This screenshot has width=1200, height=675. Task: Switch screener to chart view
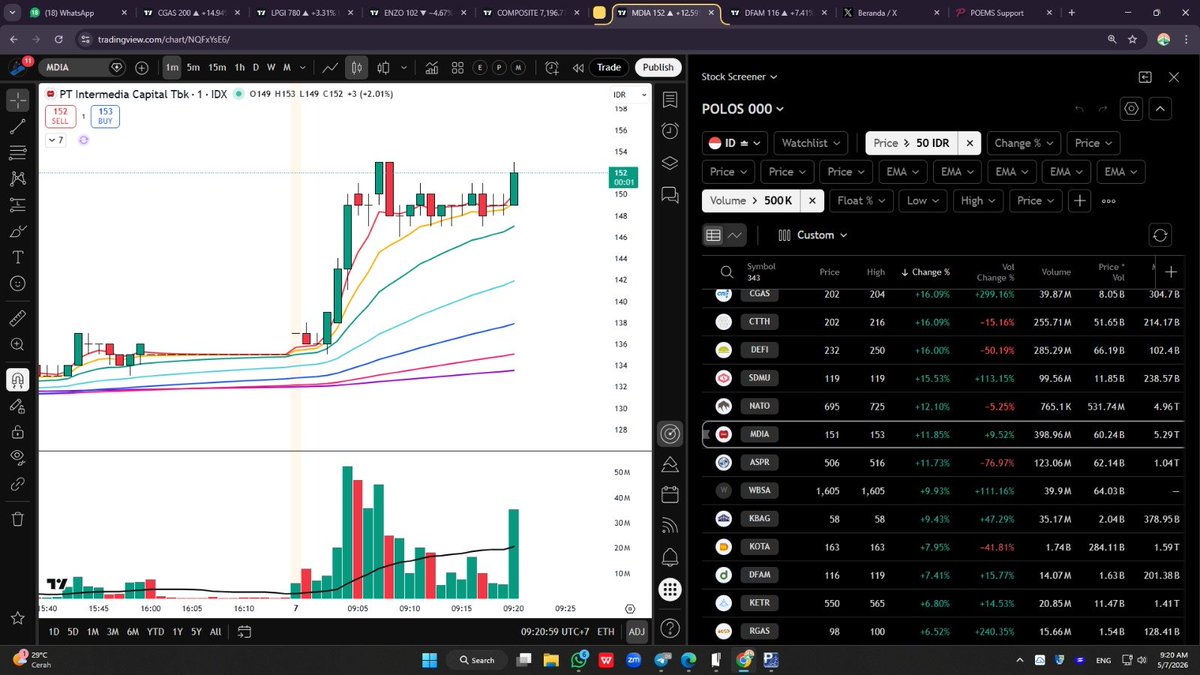[x=735, y=235]
